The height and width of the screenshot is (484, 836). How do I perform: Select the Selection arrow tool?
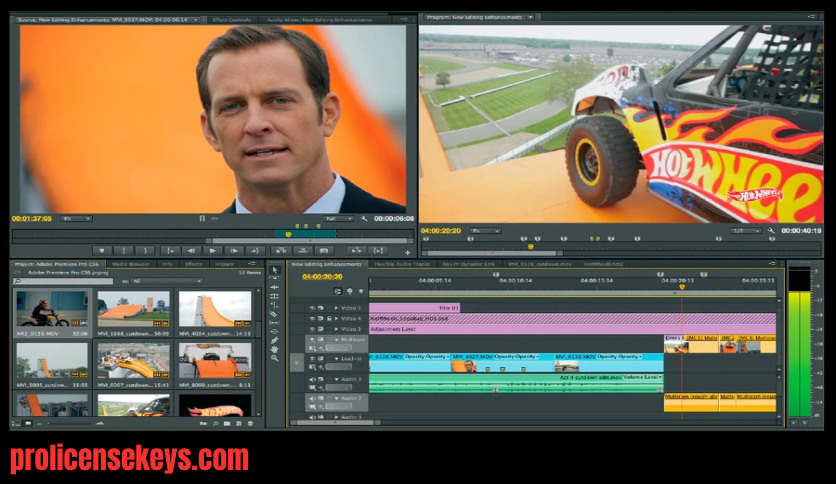[x=274, y=270]
